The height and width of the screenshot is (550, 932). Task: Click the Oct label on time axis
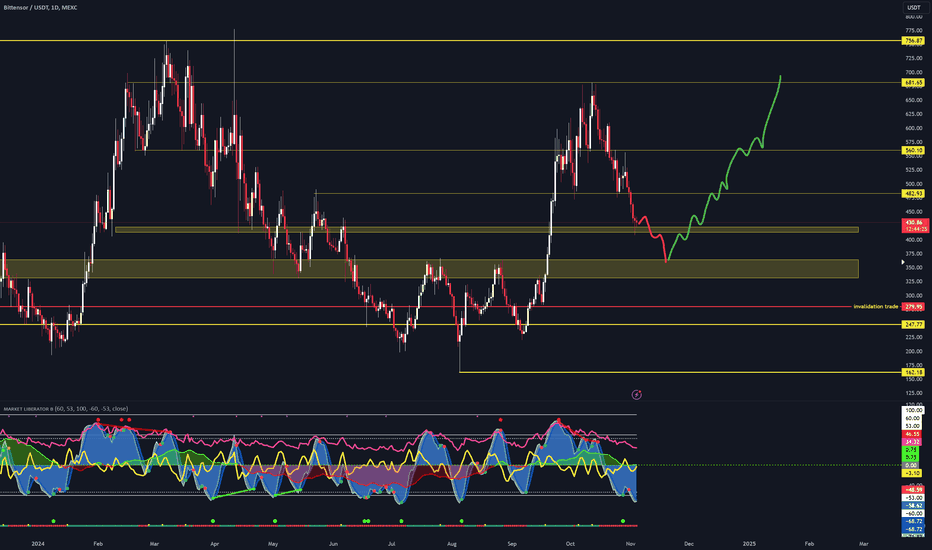[x=570, y=543]
